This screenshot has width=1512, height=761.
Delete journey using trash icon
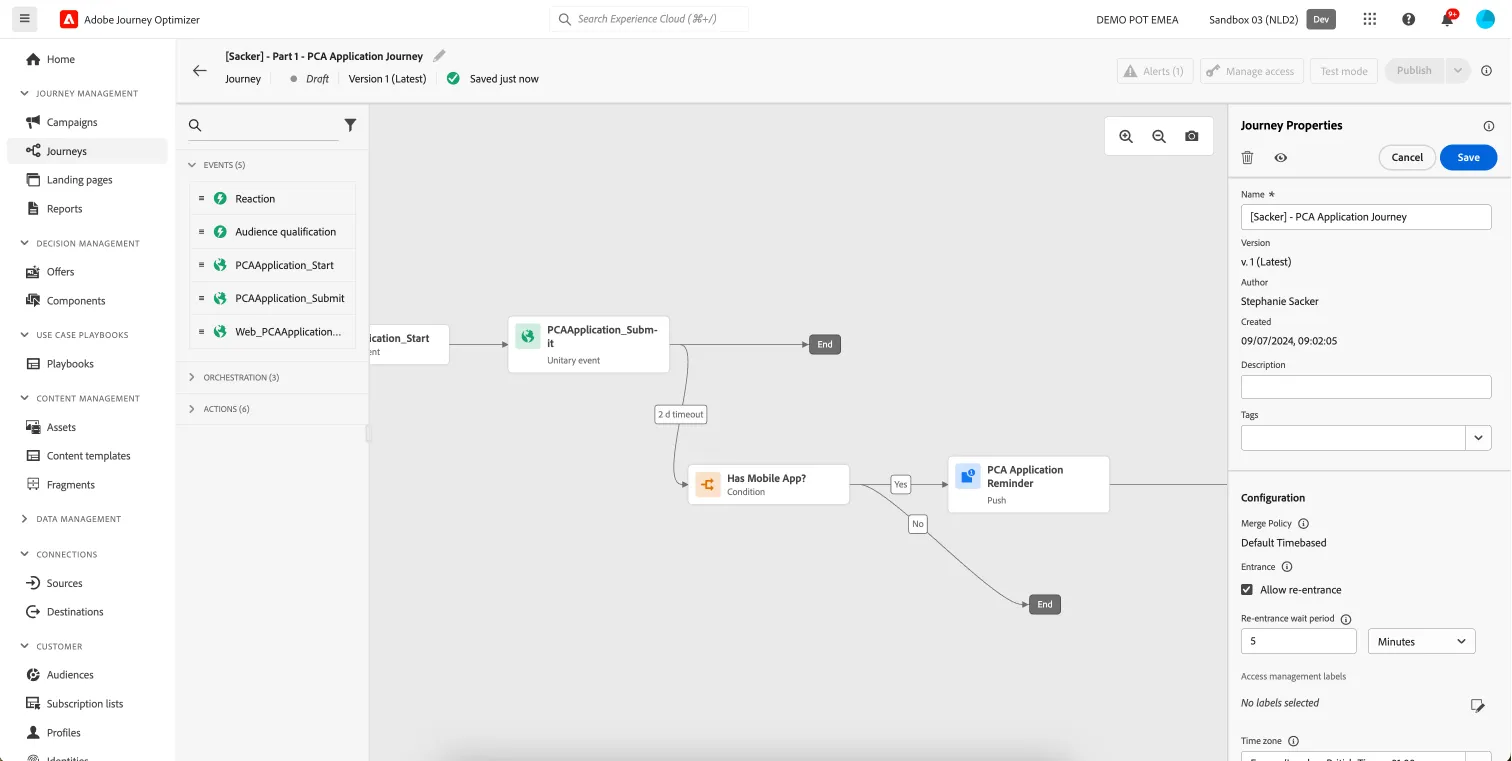pos(1247,157)
